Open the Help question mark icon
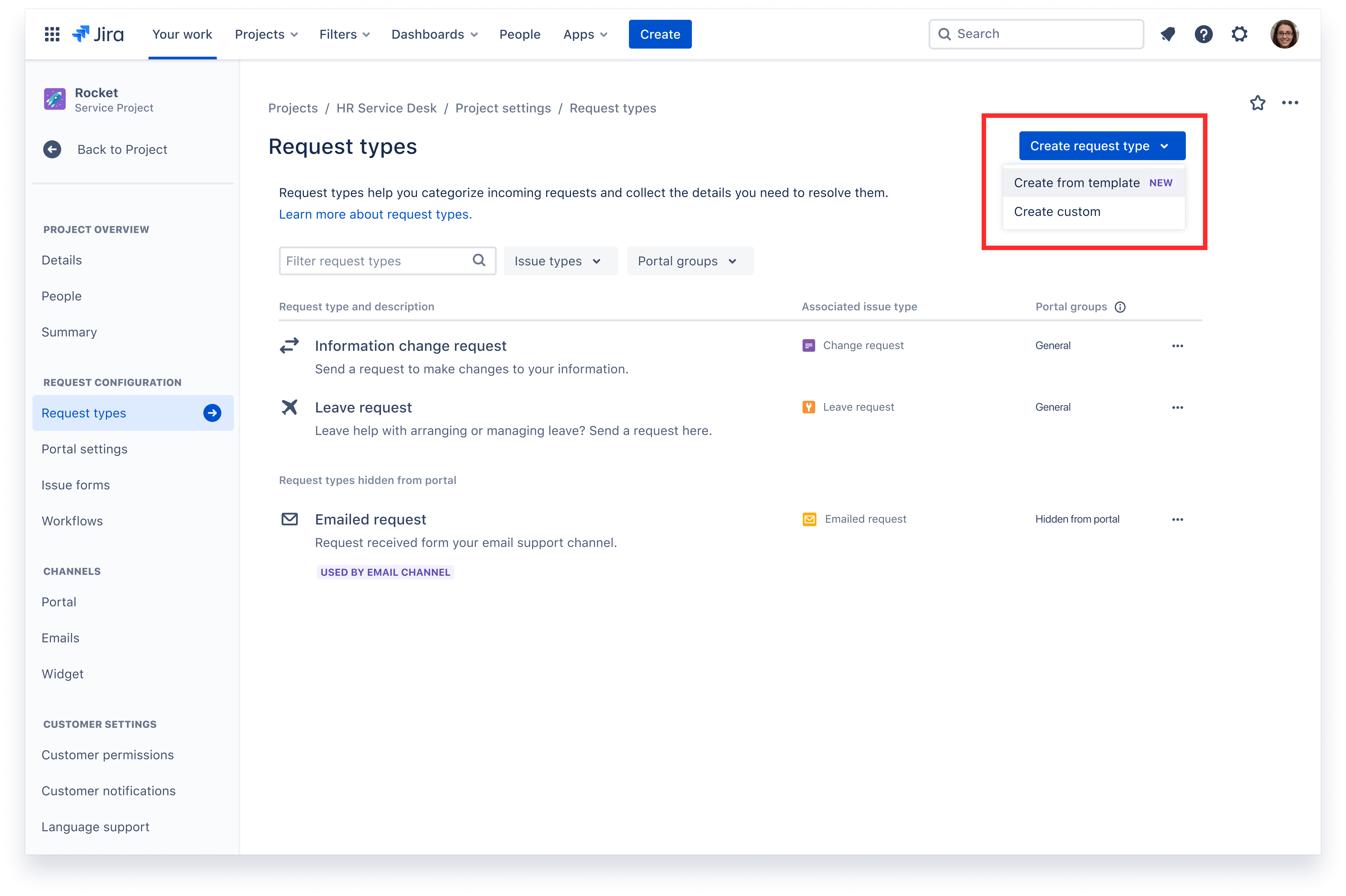Viewport: 1346px width, 896px height. click(x=1204, y=34)
